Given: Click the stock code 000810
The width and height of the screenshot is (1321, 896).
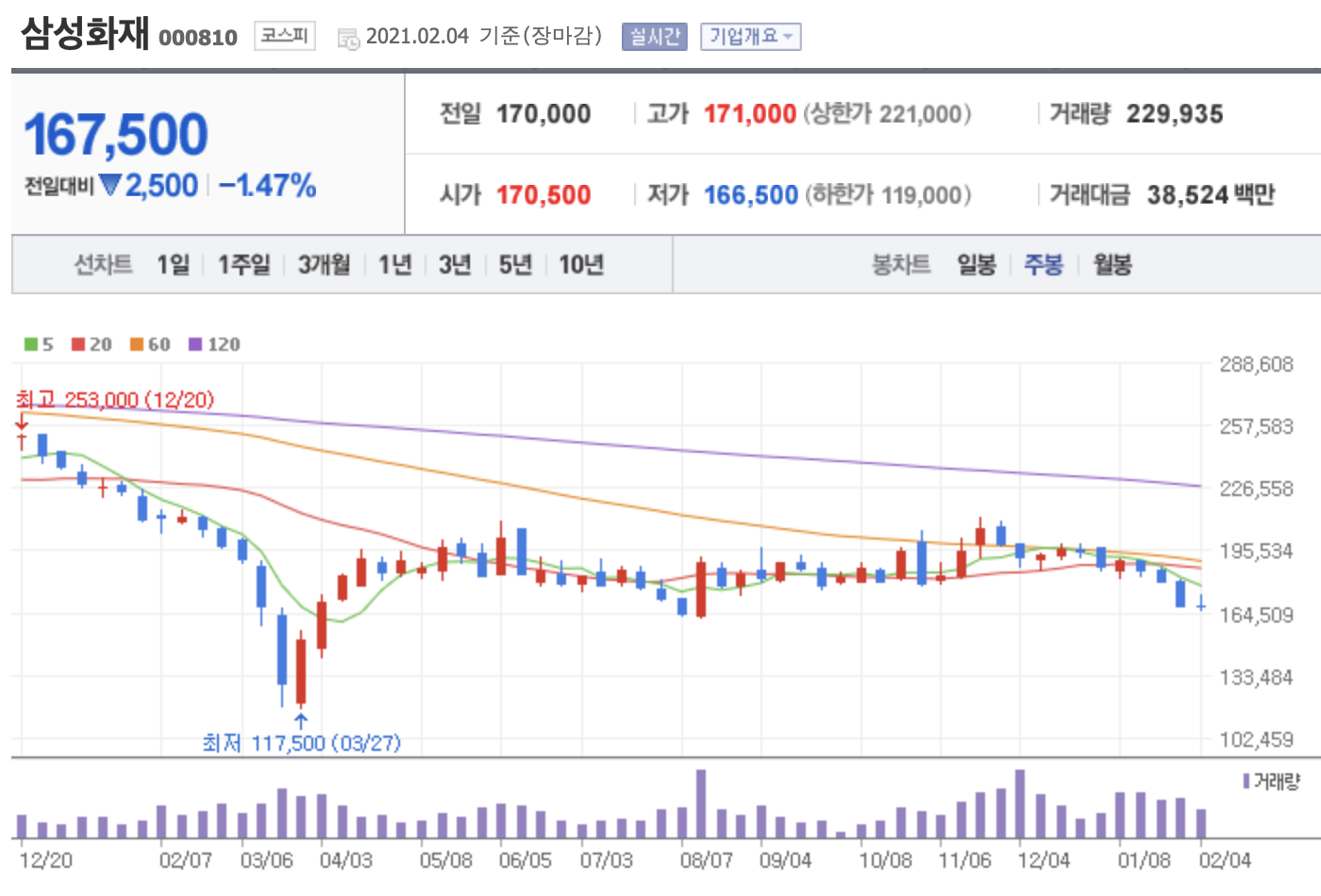Looking at the screenshot, I should click(x=198, y=38).
